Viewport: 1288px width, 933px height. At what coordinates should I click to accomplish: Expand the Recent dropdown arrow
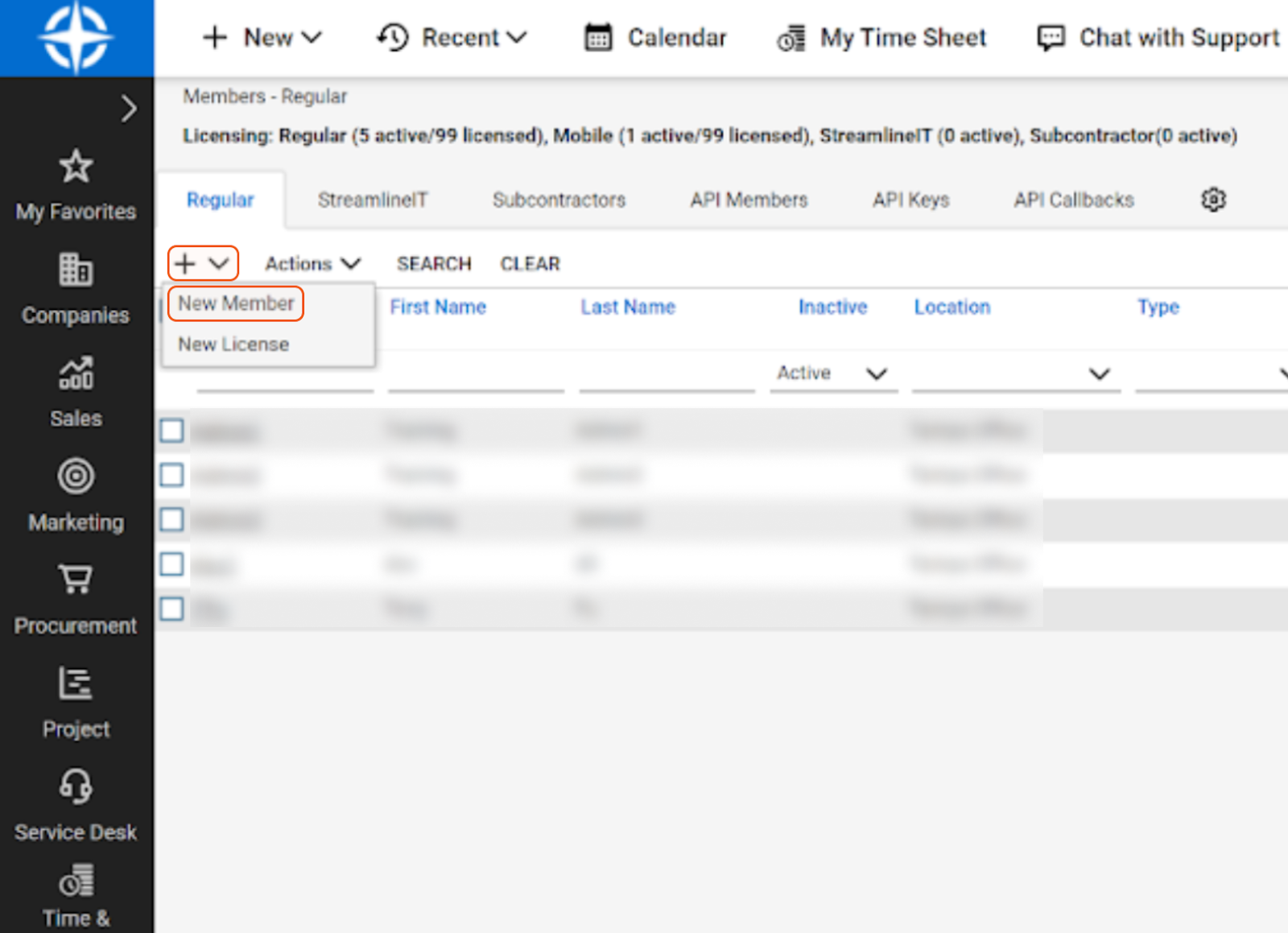(x=517, y=38)
